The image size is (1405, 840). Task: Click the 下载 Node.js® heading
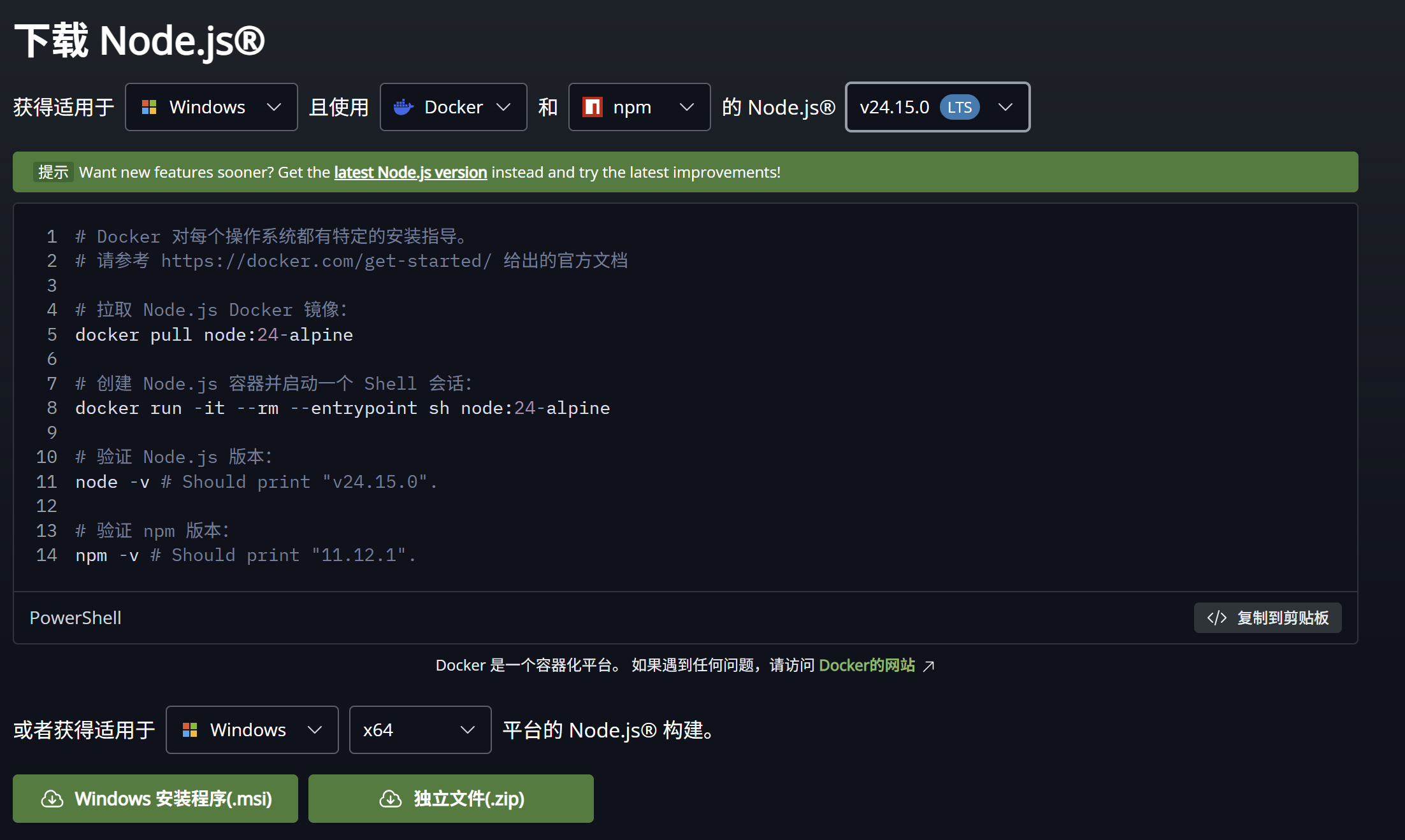(140, 41)
